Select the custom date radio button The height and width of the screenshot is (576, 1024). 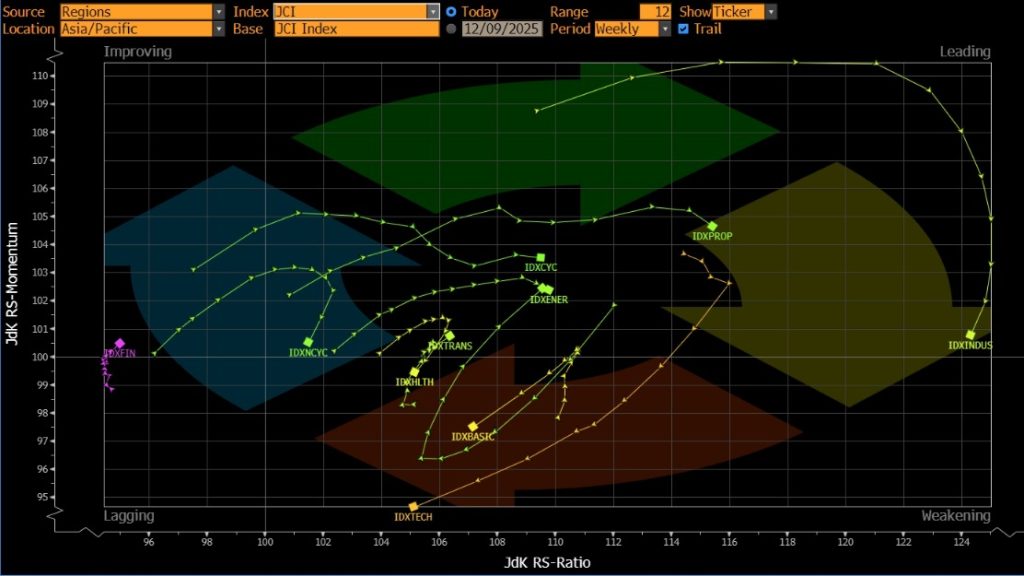point(451,29)
